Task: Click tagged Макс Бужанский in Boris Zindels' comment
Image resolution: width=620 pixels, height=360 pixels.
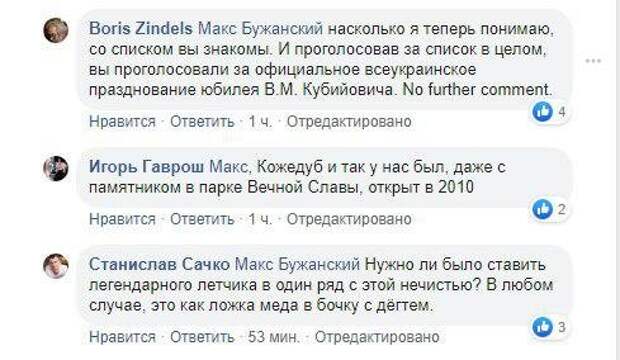Action: [260, 29]
